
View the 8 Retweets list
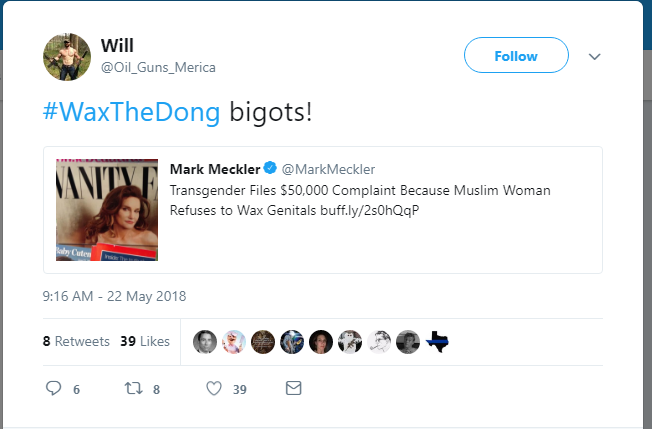pyautogui.click(x=76, y=341)
